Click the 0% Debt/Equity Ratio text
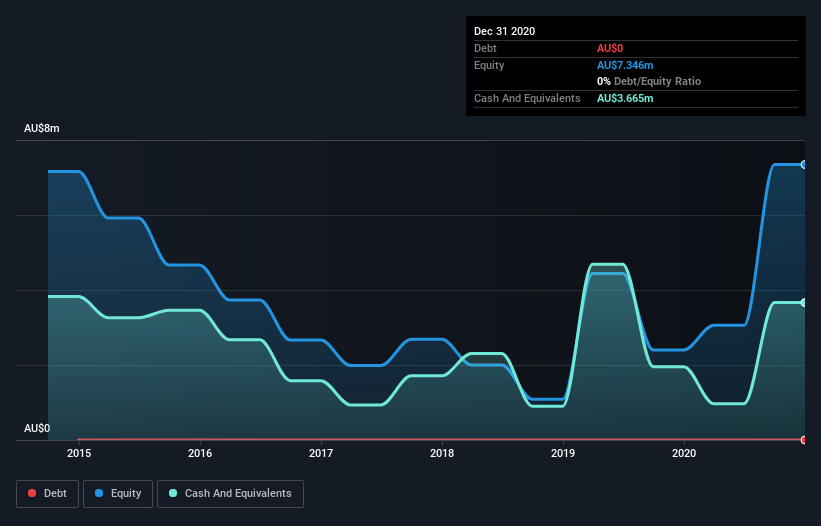Image resolution: width=821 pixels, height=526 pixels. (649, 81)
